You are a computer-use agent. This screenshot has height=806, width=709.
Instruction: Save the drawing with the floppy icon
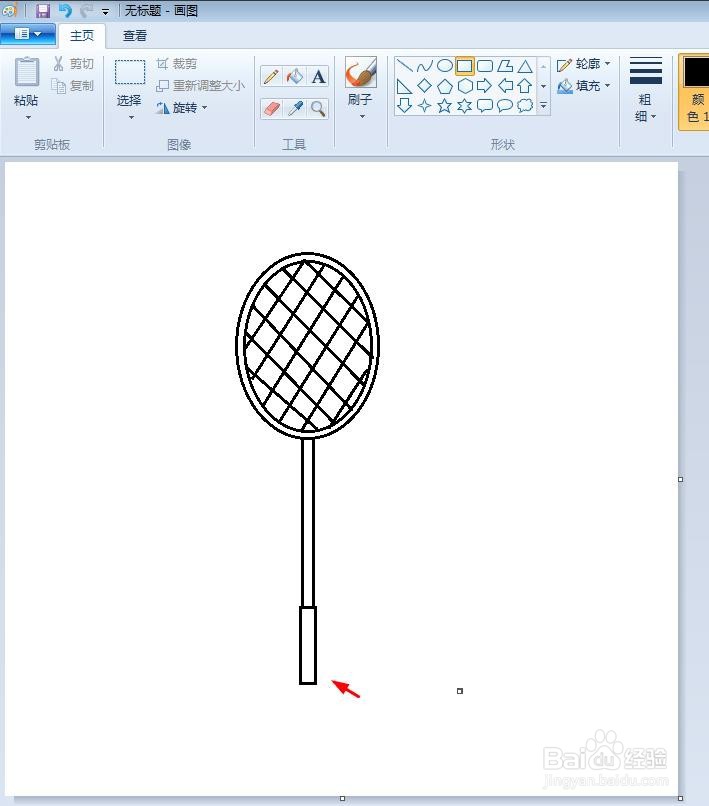coord(43,10)
